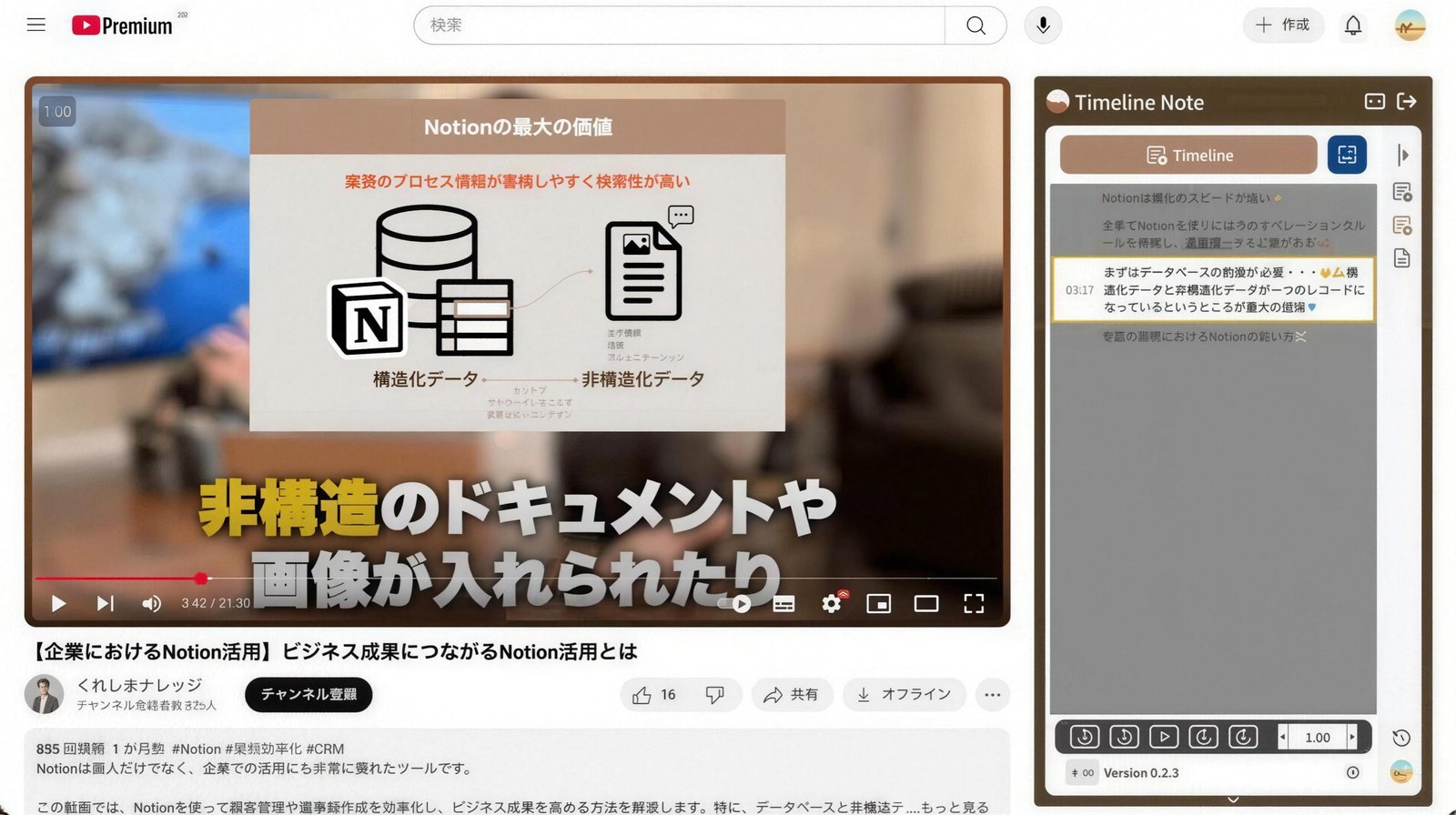Toggle the autoplay switch in the player
This screenshot has width=1456, height=815.
pos(734,603)
